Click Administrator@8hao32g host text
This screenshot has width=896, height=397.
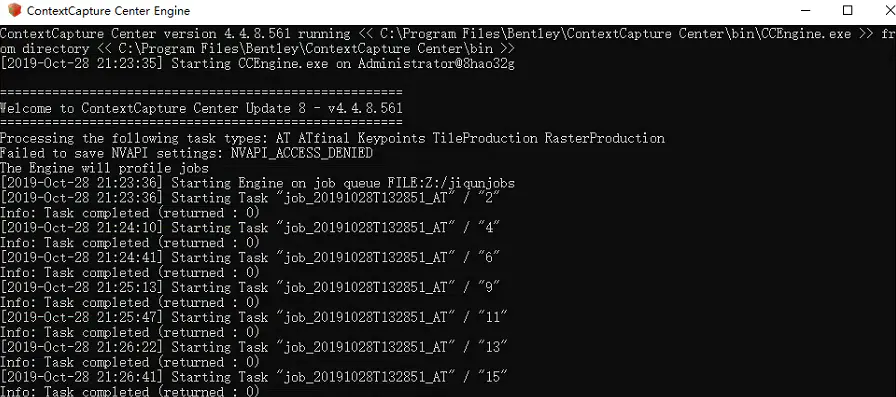pos(437,63)
